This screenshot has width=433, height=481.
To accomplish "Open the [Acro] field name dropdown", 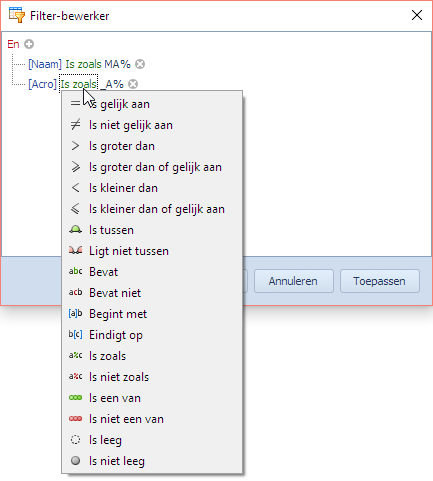I will (x=42, y=84).
